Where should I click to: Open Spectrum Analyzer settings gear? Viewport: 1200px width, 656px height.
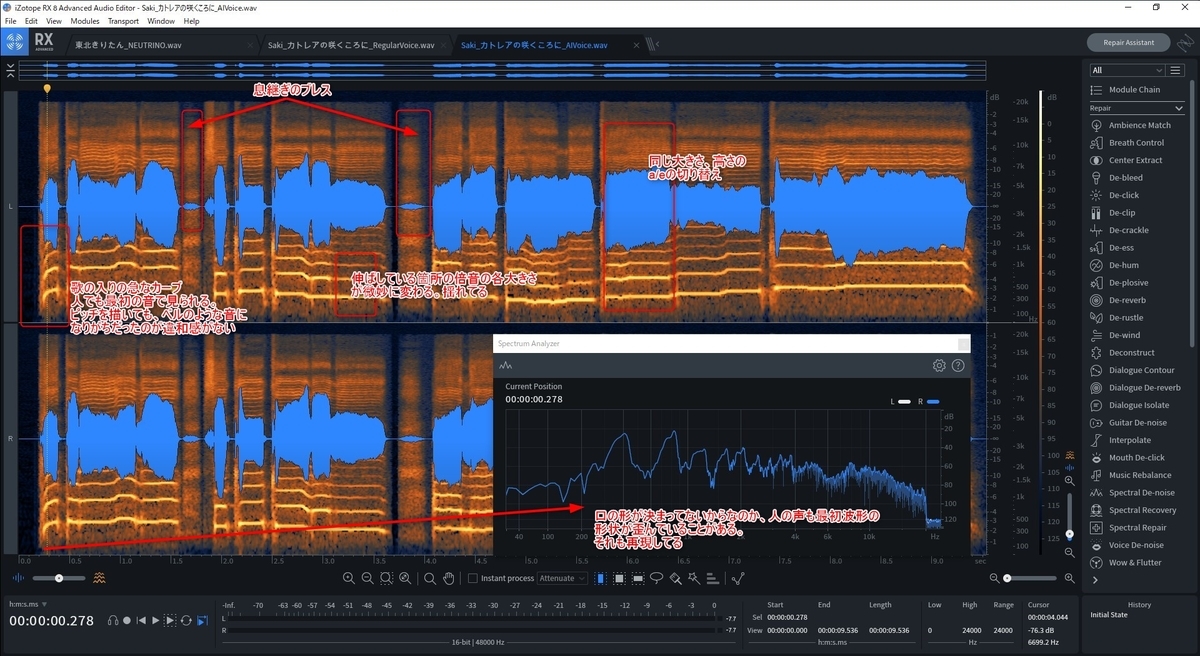pyautogui.click(x=939, y=365)
